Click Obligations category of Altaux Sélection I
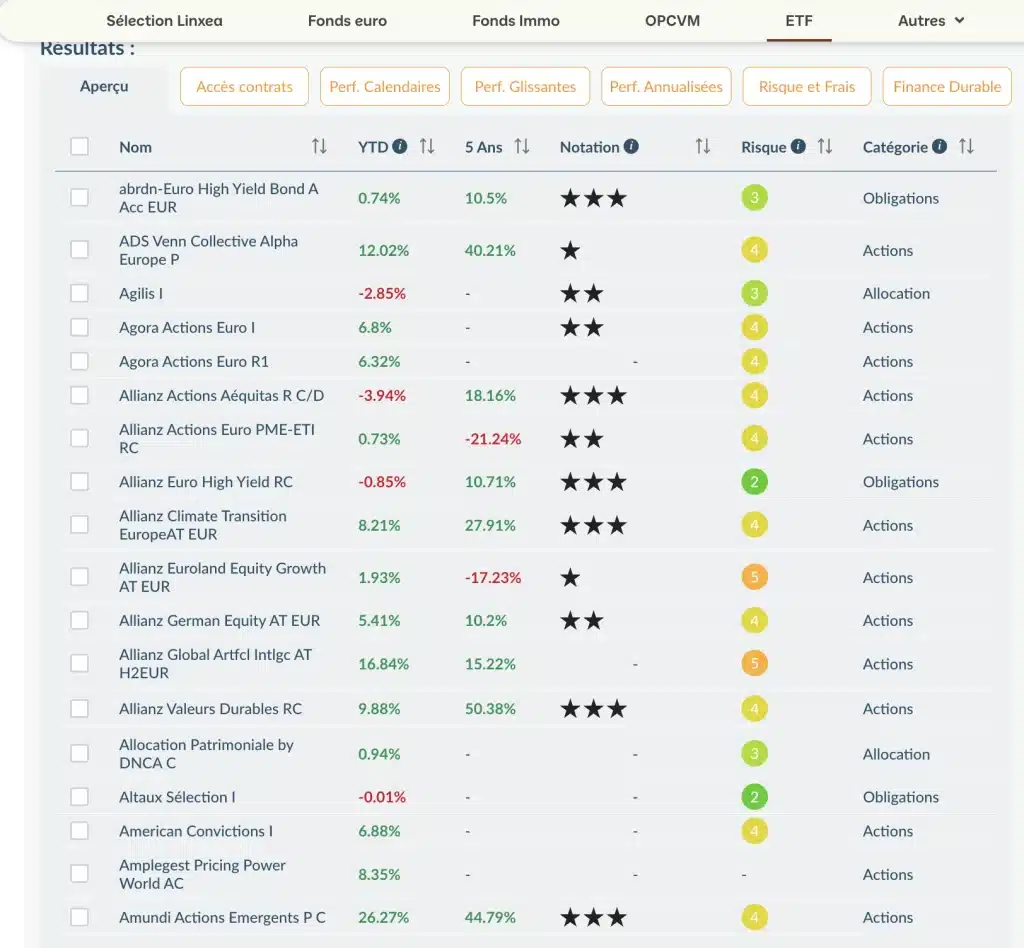1024x948 pixels. tap(901, 797)
